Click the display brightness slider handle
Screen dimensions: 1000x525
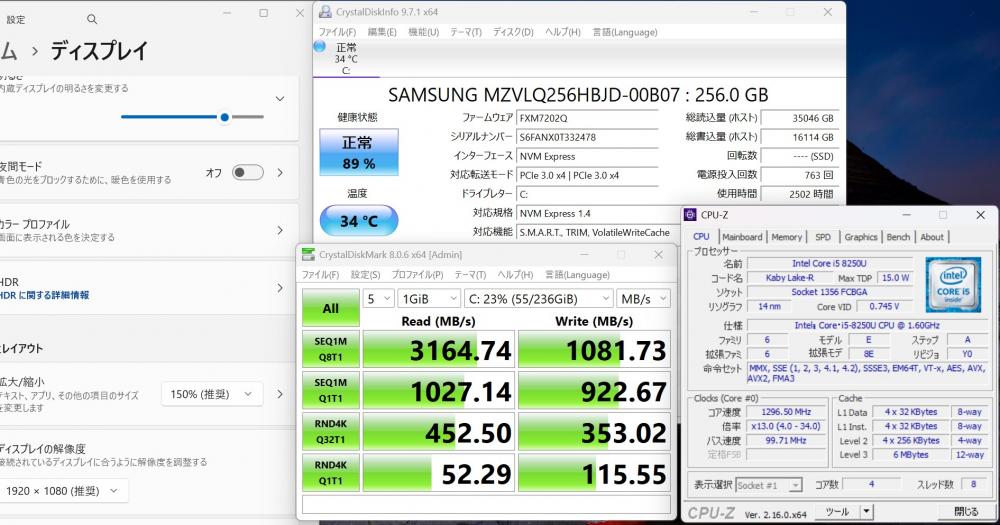(224, 117)
